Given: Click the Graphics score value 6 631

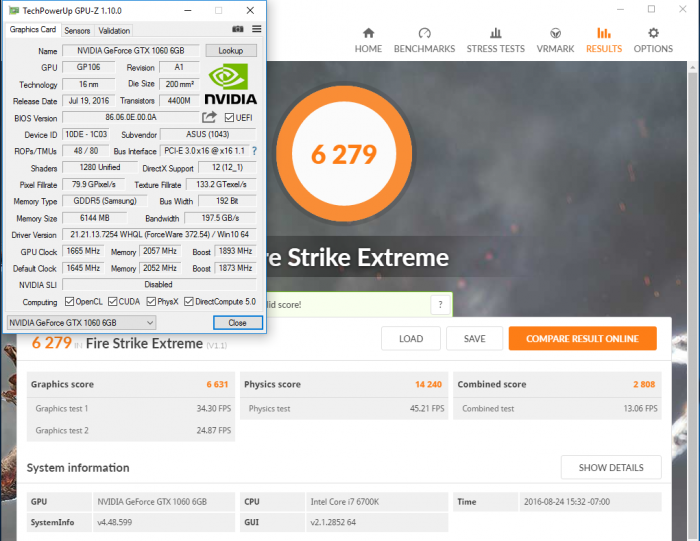Looking at the screenshot, I should click(217, 384).
